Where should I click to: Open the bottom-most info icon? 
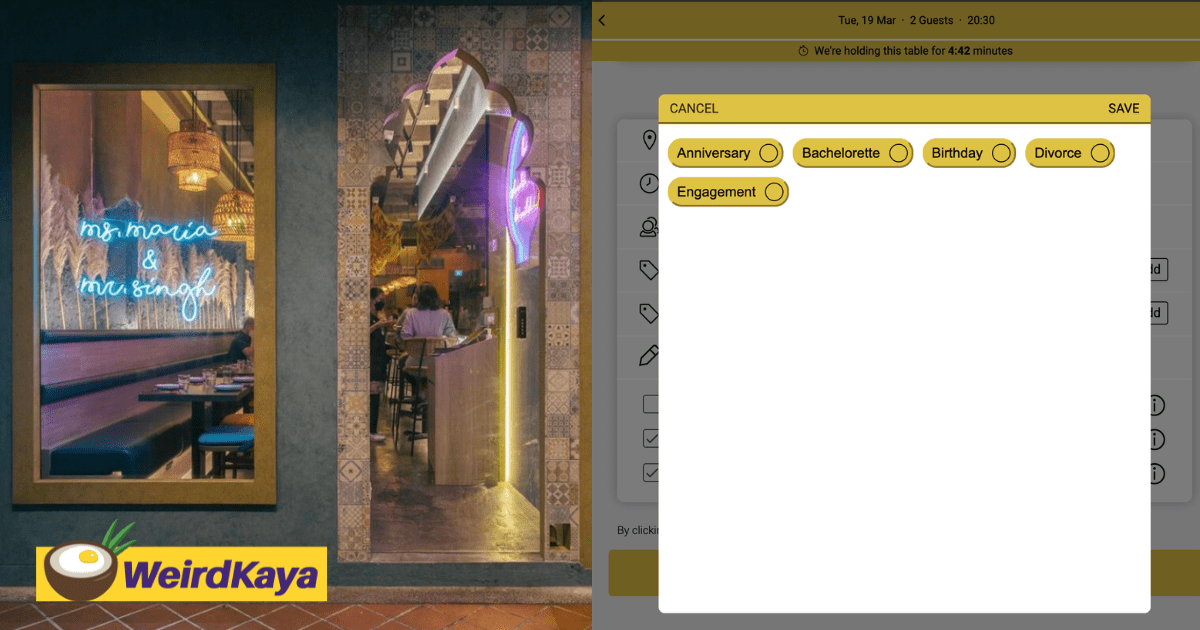(1155, 473)
